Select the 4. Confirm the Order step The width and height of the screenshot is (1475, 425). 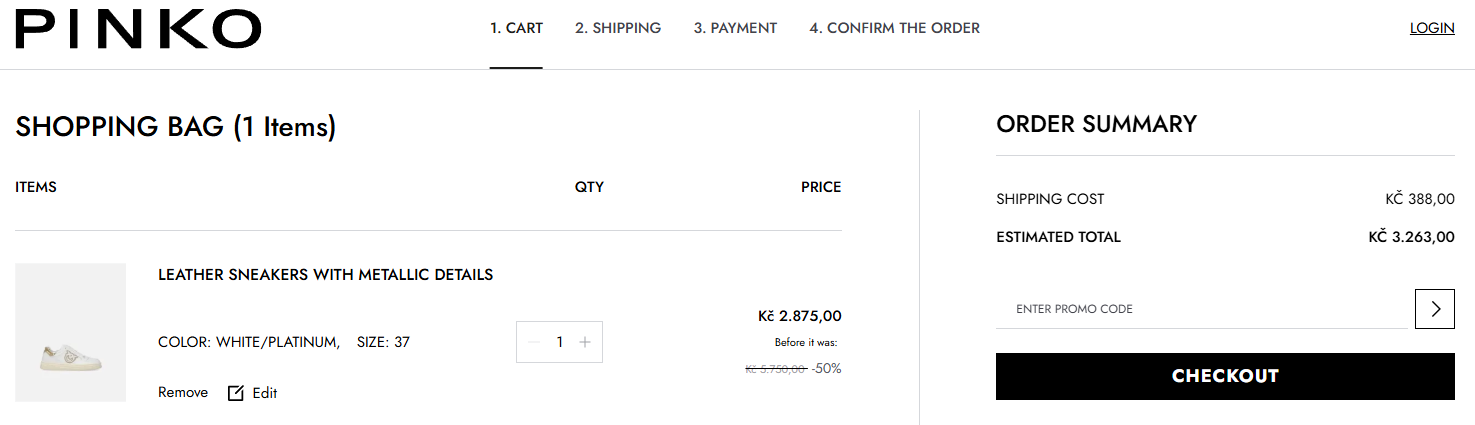point(894,28)
